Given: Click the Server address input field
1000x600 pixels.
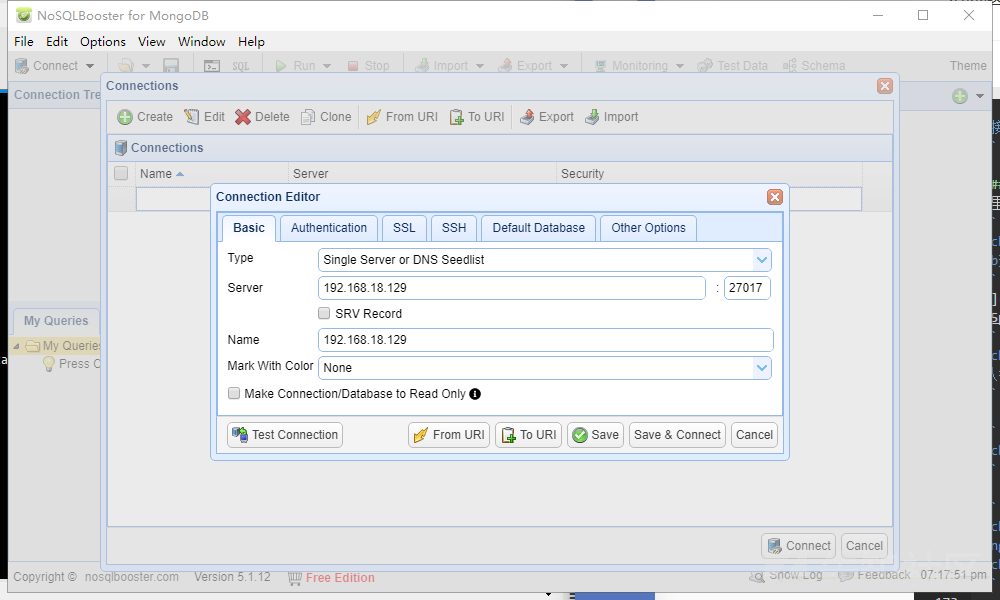Looking at the screenshot, I should [x=511, y=288].
